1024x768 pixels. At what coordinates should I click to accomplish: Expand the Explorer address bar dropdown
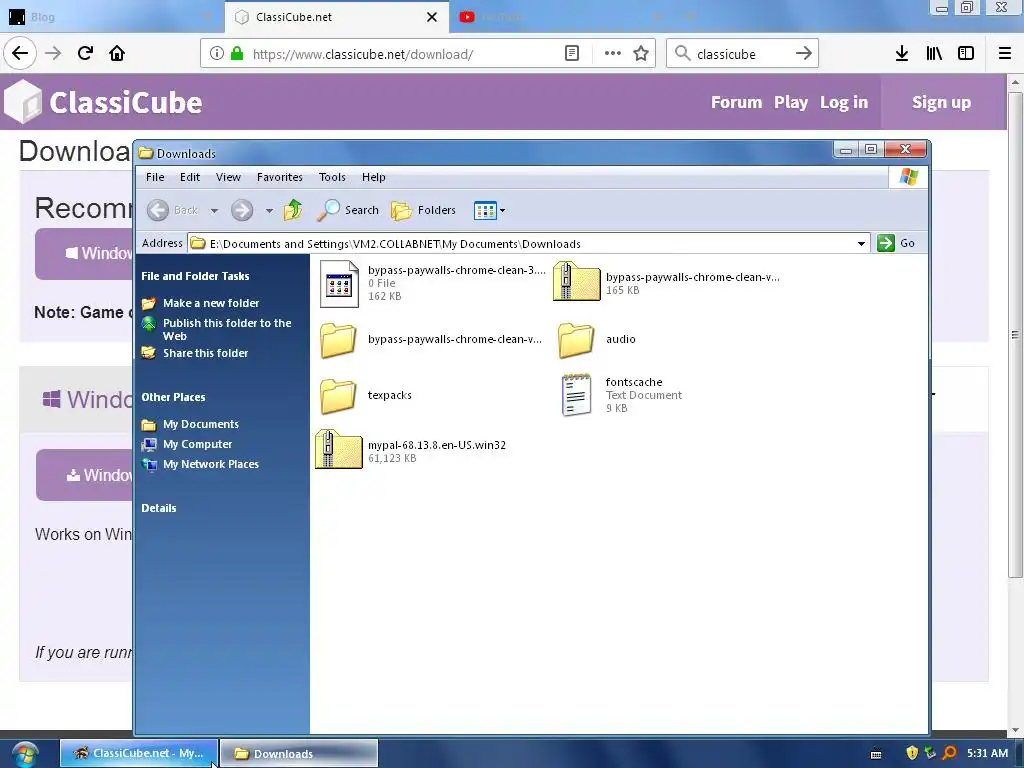[861, 244]
